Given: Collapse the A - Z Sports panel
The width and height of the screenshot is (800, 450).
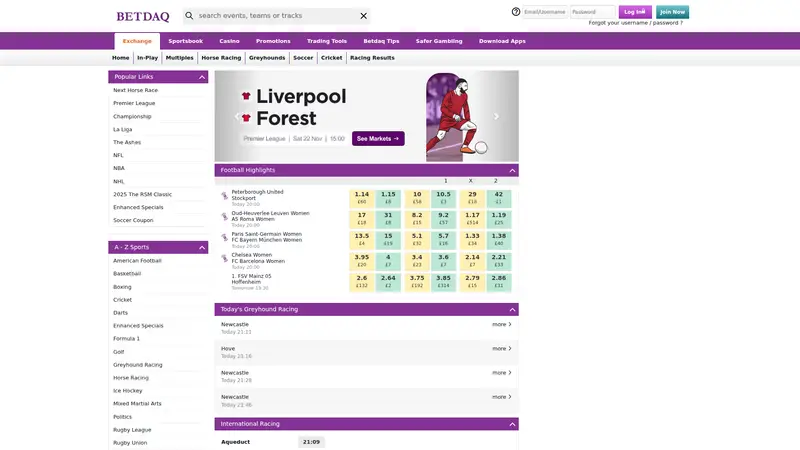Looking at the screenshot, I should (202, 247).
